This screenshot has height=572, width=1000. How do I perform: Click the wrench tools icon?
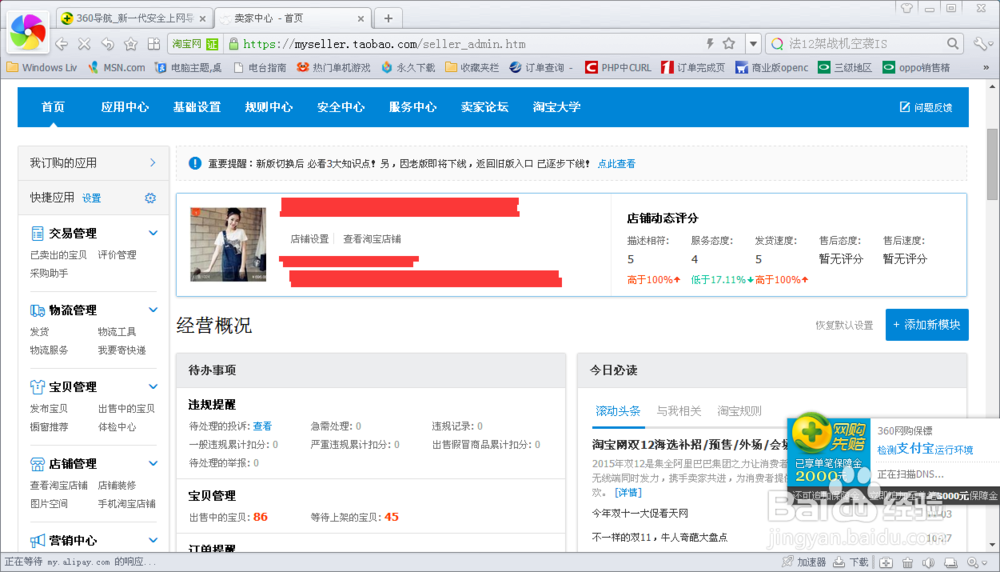pyautogui.click(x=980, y=43)
